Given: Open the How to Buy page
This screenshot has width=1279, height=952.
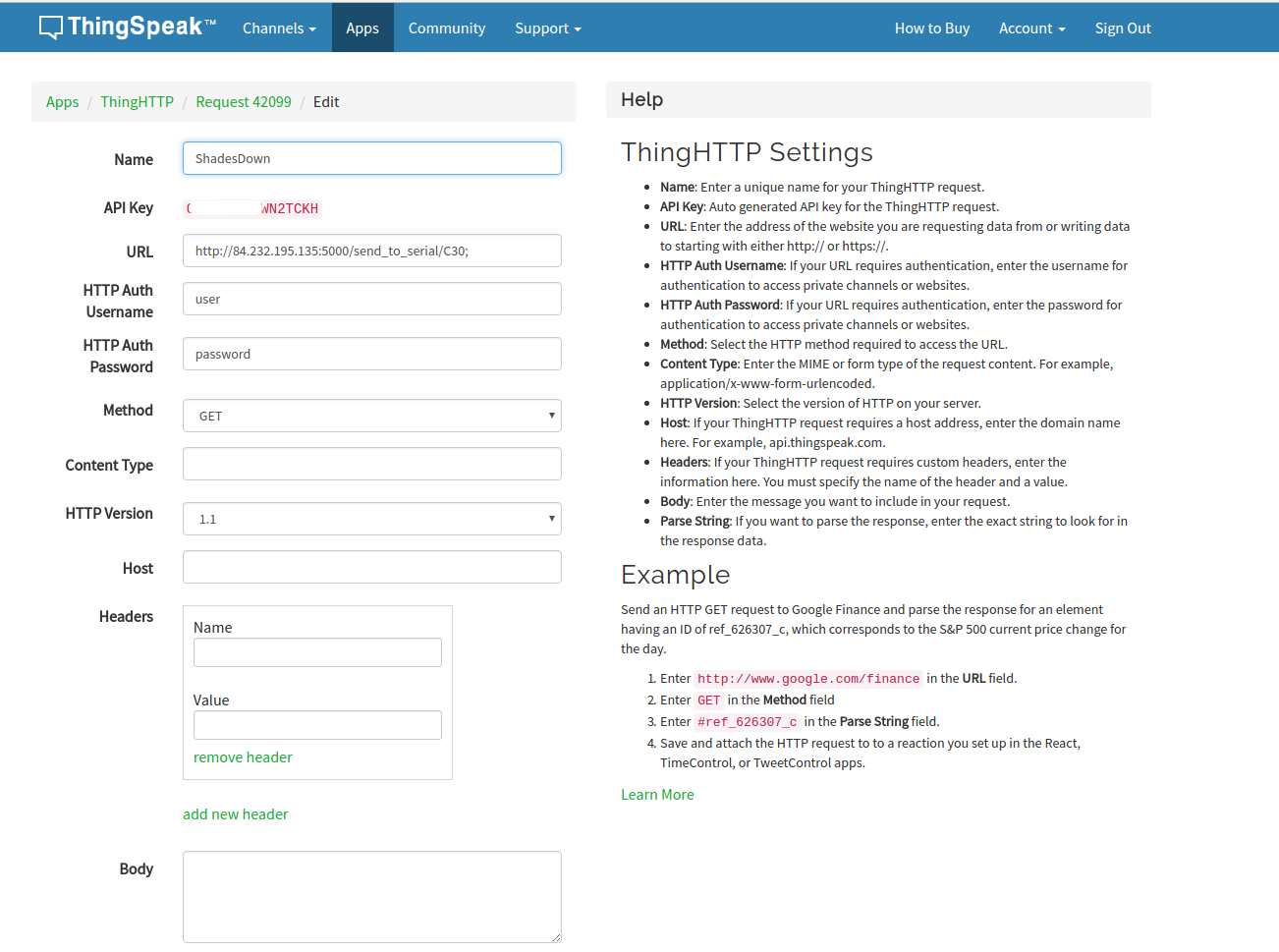Looking at the screenshot, I should (932, 28).
